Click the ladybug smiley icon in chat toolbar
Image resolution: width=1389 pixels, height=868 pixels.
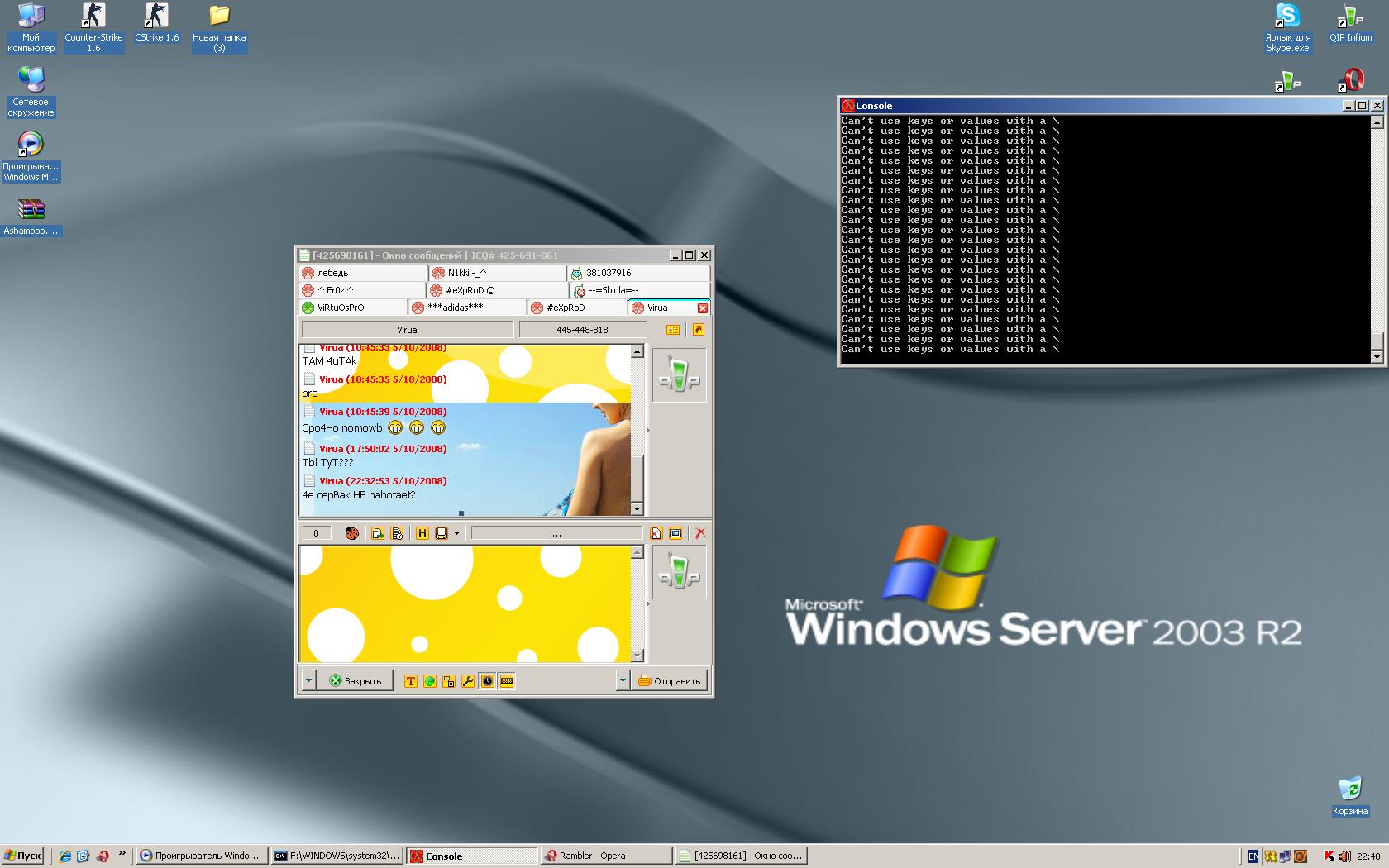pyautogui.click(x=351, y=533)
